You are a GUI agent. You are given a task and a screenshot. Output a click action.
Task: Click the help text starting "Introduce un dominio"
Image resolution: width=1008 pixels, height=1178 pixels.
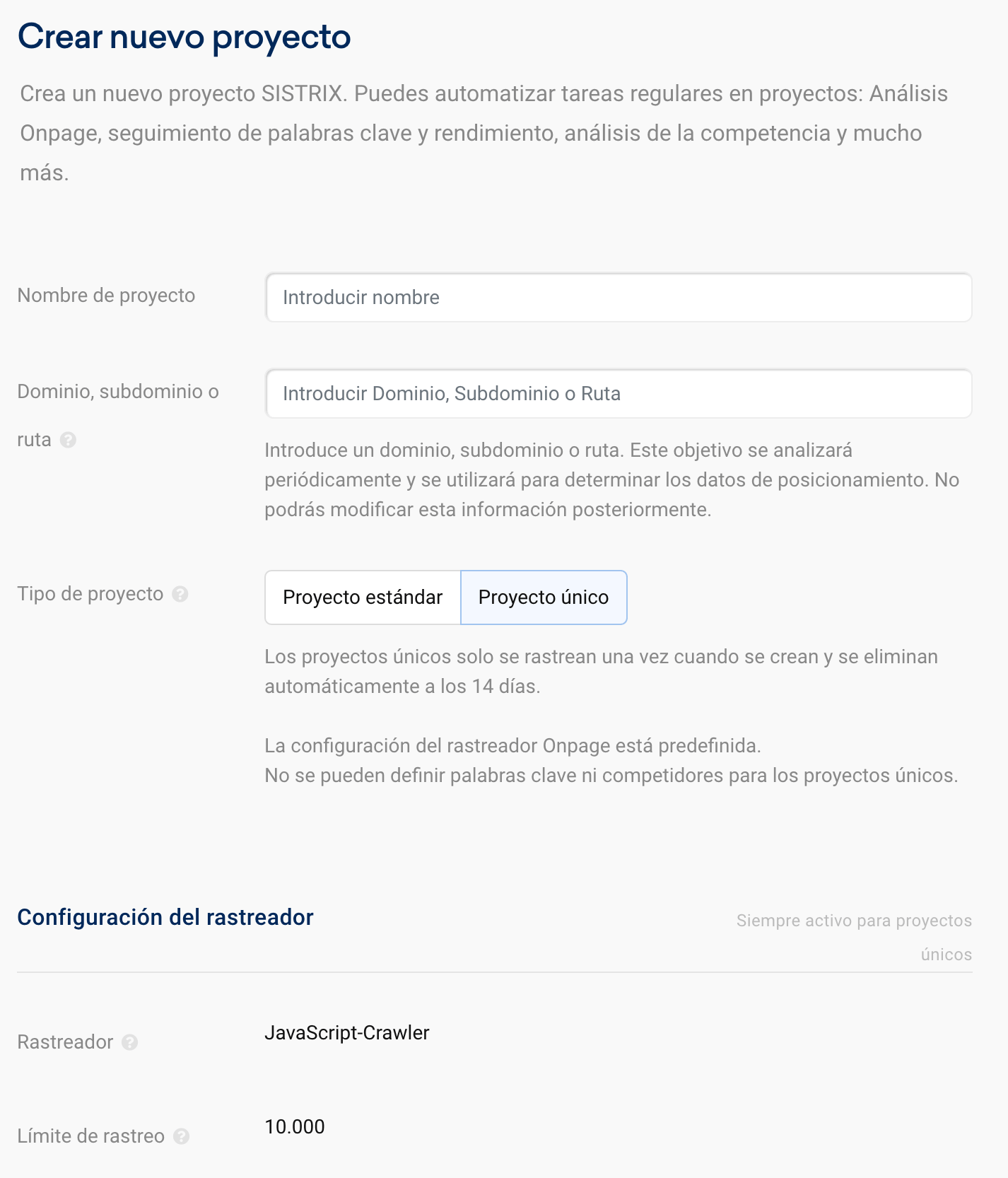[611, 480]
